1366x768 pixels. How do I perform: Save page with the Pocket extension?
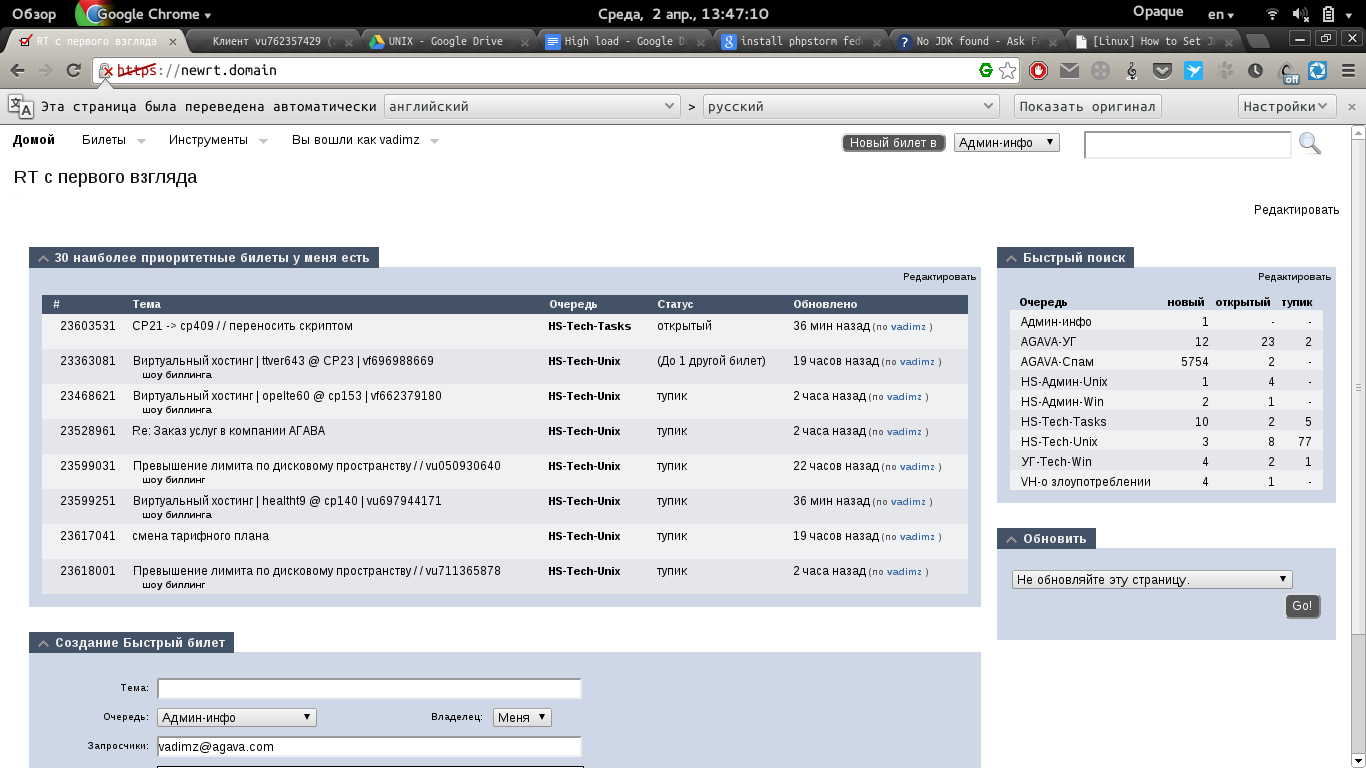click(1162, 71)
